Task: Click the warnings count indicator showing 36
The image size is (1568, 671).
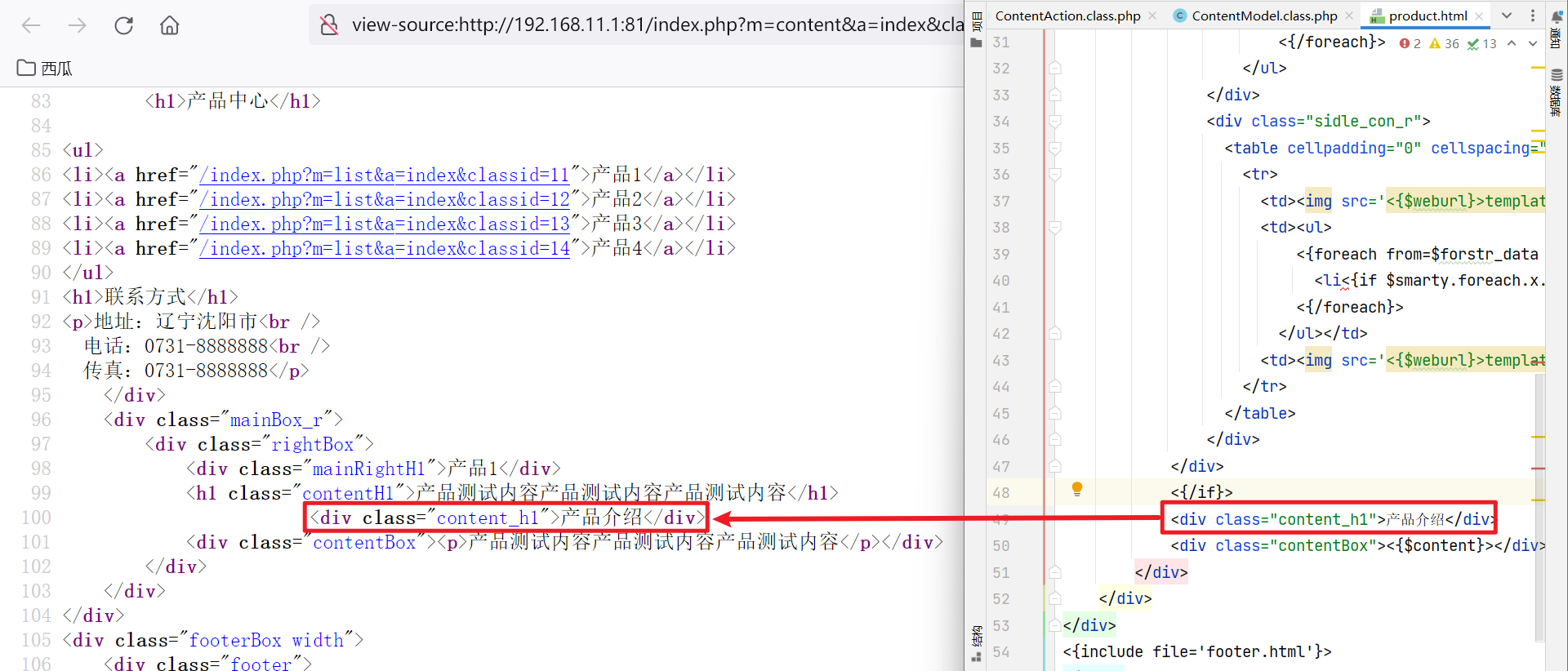Action: pyautogui.click(x=1444, y=43)
